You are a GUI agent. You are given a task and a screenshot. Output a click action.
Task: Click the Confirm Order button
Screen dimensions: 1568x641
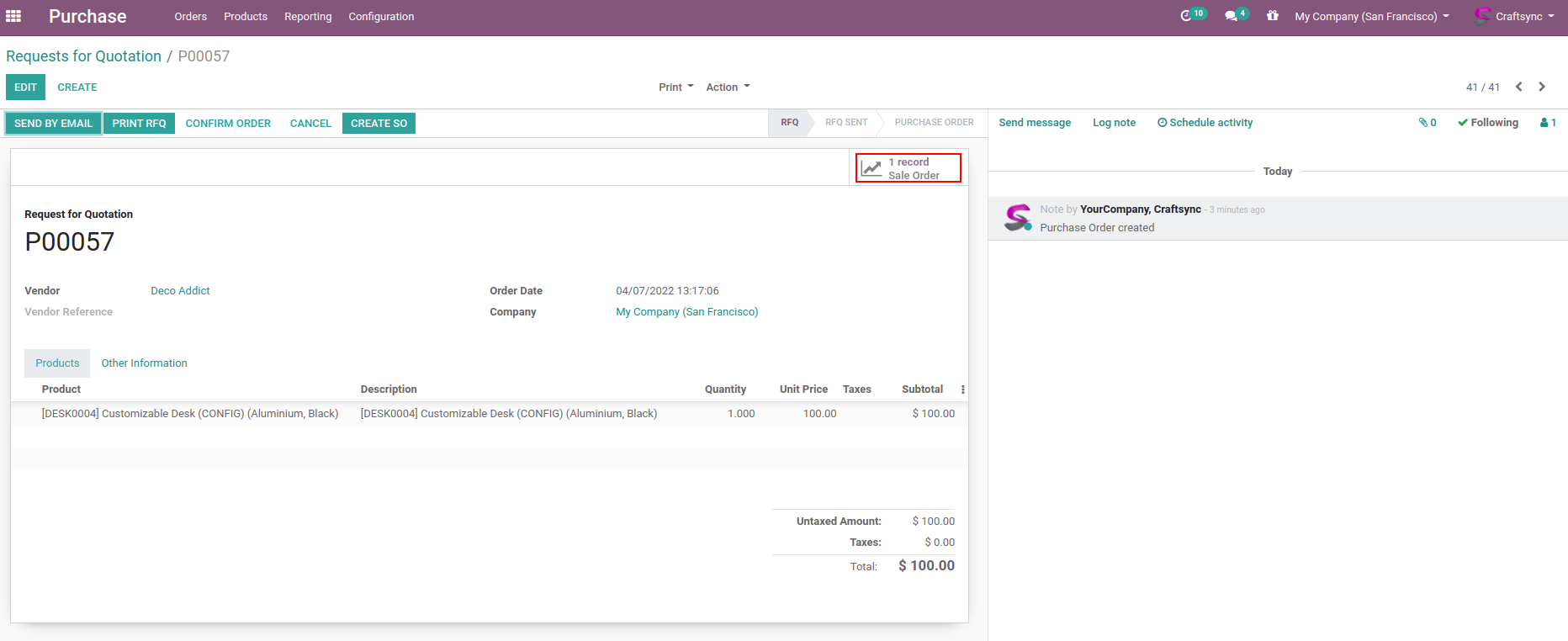tap(228, 124)
